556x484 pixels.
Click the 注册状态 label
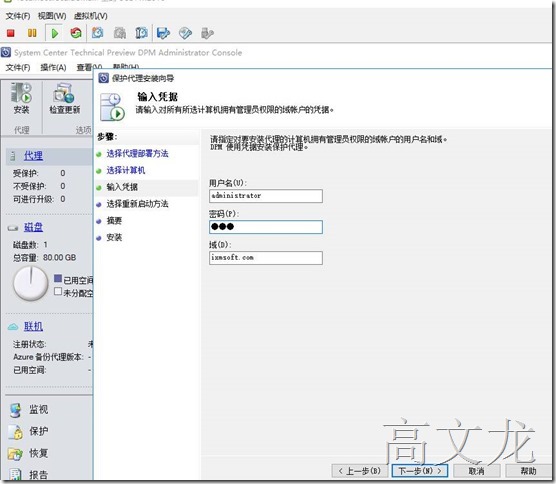pyautogui.click(x=30, y=344)
